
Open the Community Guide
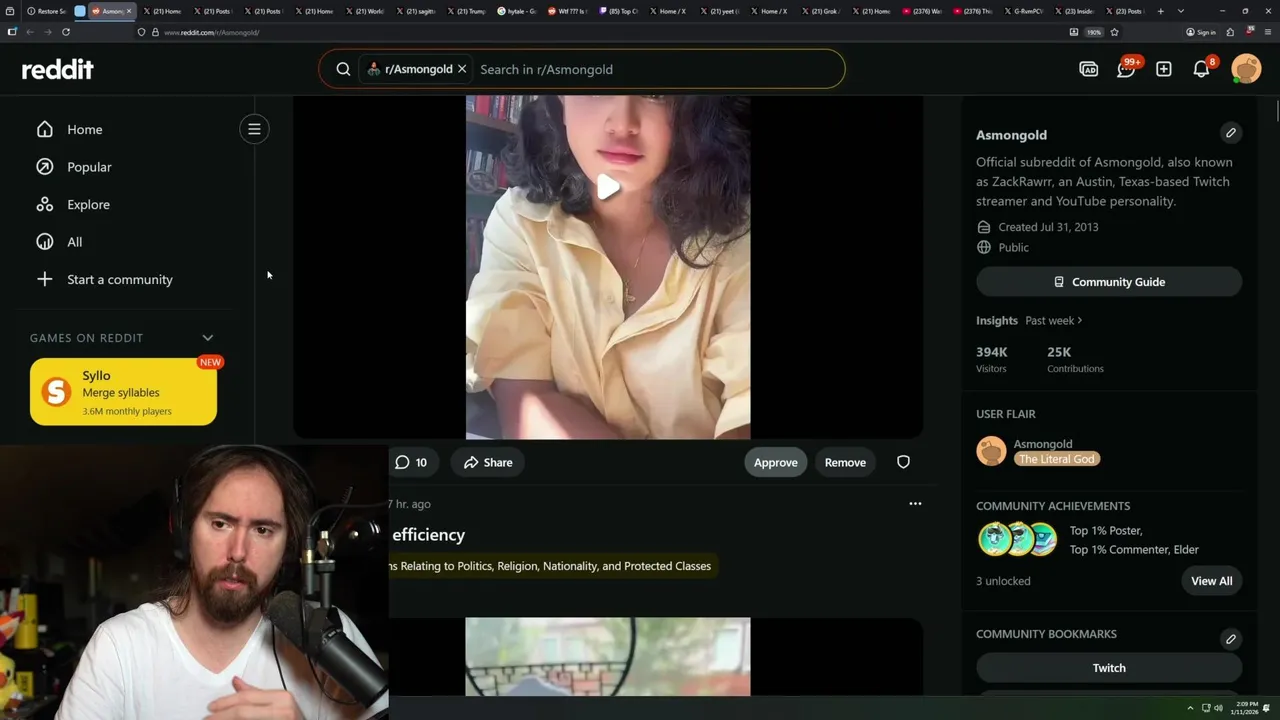pos(1109,282)
